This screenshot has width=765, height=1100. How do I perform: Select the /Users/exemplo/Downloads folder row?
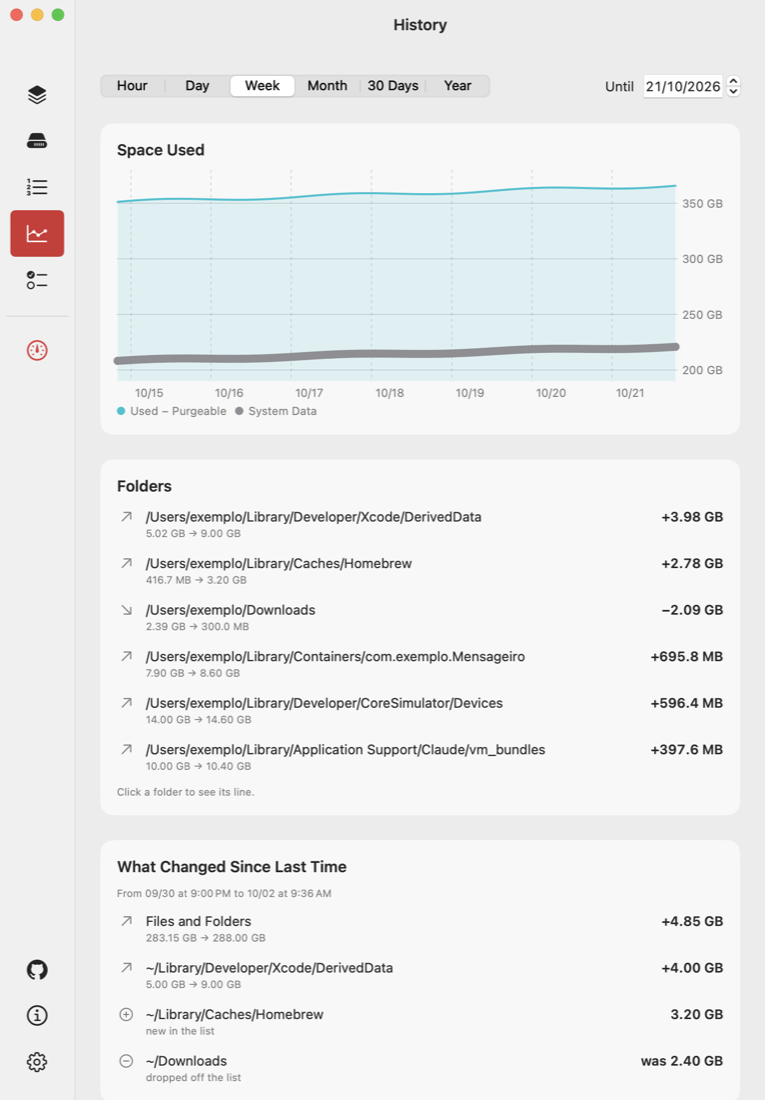pyautogui.click(x=420, y=617)
